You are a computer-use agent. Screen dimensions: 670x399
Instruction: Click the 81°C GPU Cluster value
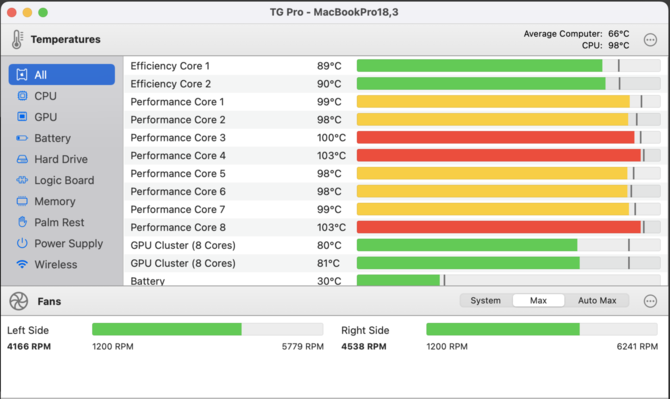(328, 263)
